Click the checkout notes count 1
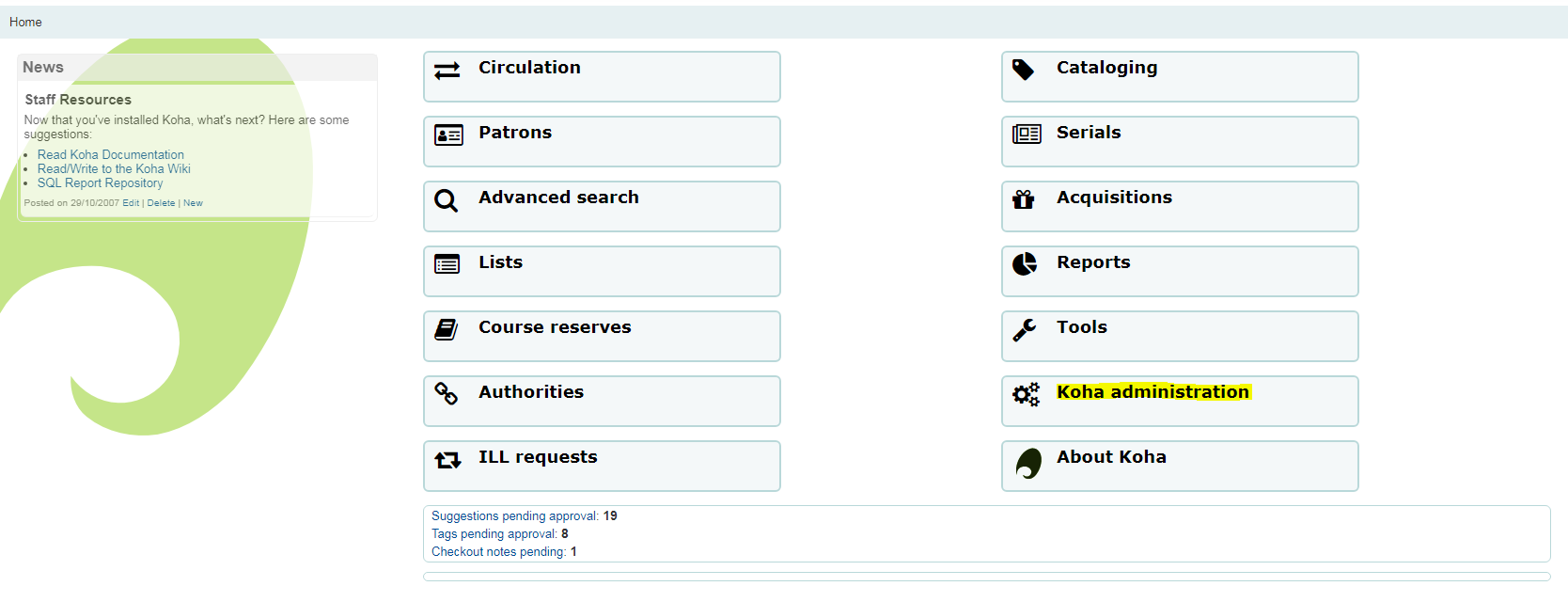Viewport: 1568px width, 602px height. (573, 551)
